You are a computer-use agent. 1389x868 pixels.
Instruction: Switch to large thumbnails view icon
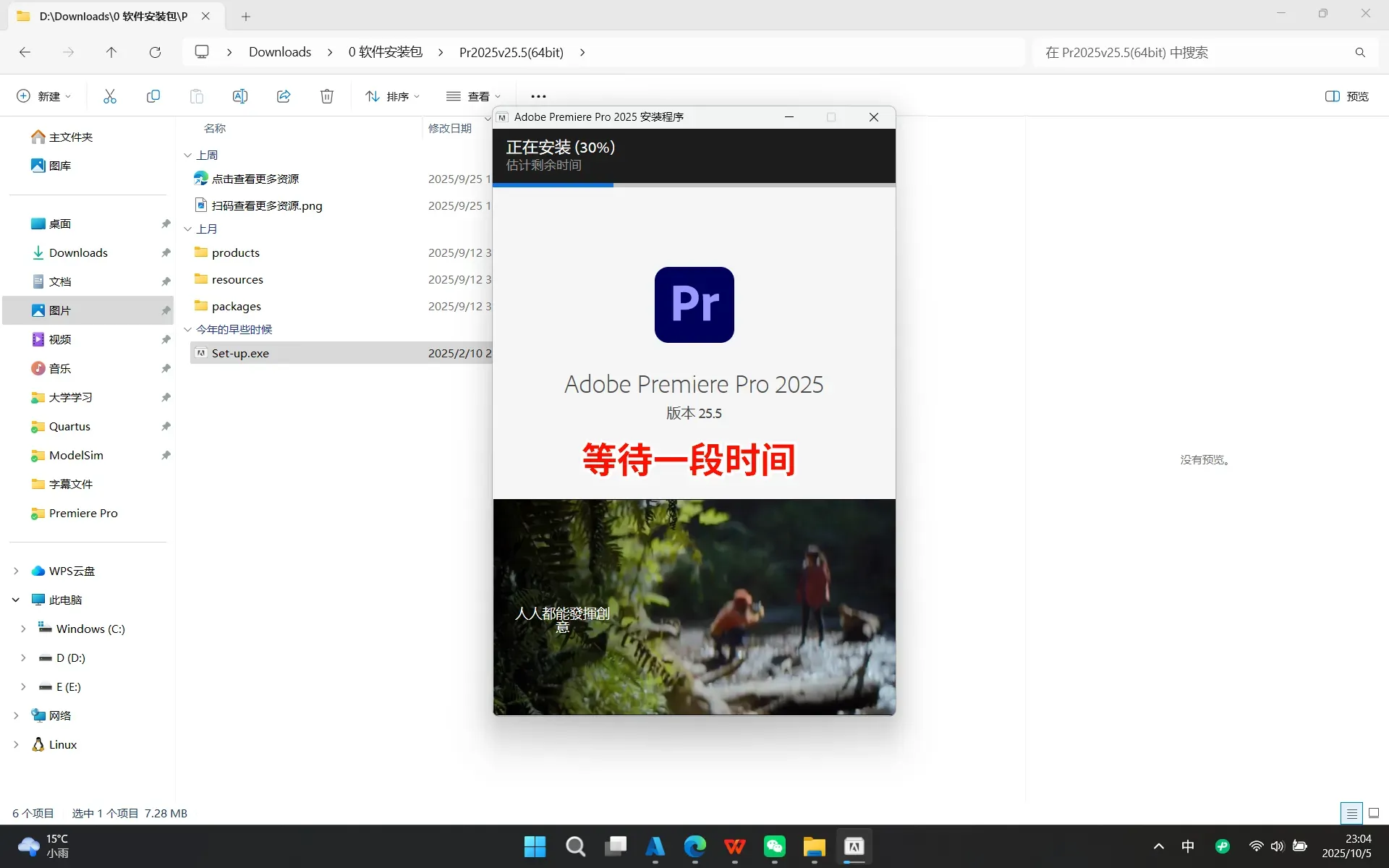pyautogui.click(x=1374, y=813)
